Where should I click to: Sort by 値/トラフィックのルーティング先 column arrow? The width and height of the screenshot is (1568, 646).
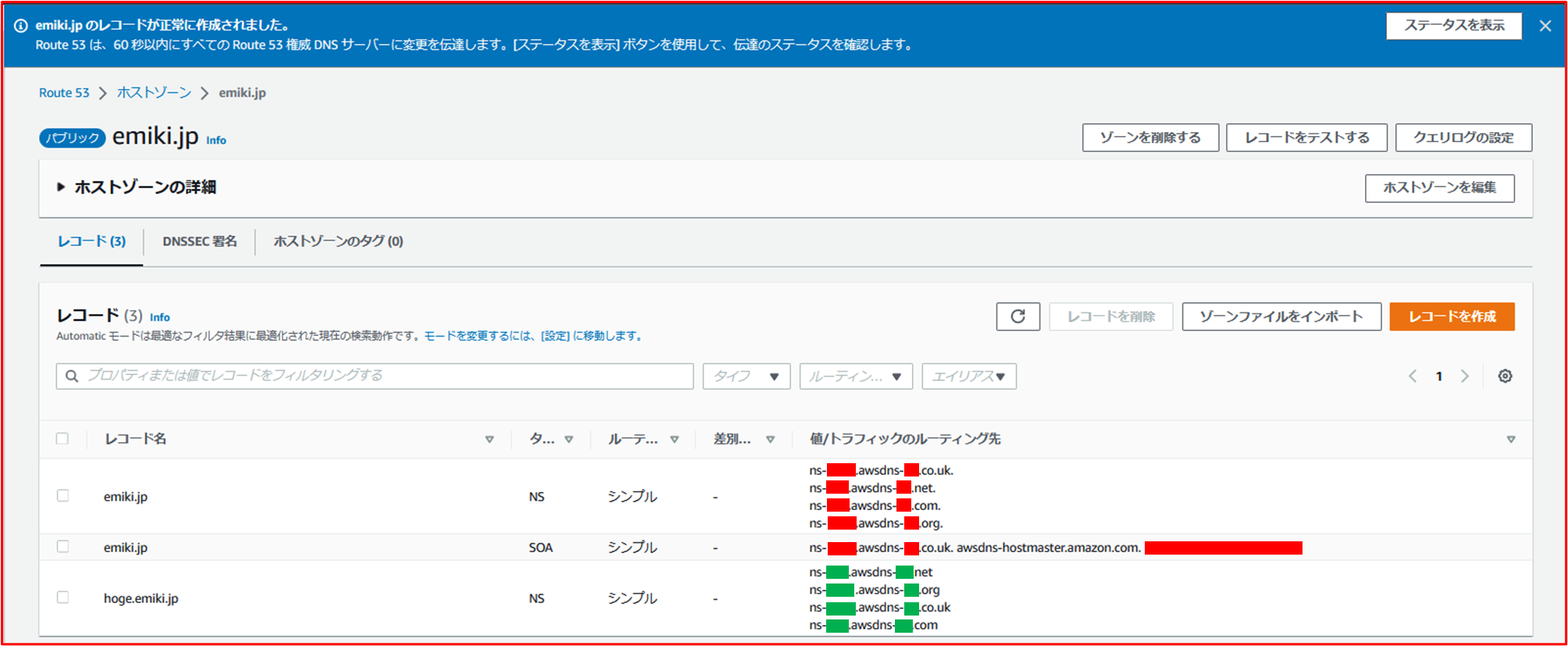point(1511,439)
